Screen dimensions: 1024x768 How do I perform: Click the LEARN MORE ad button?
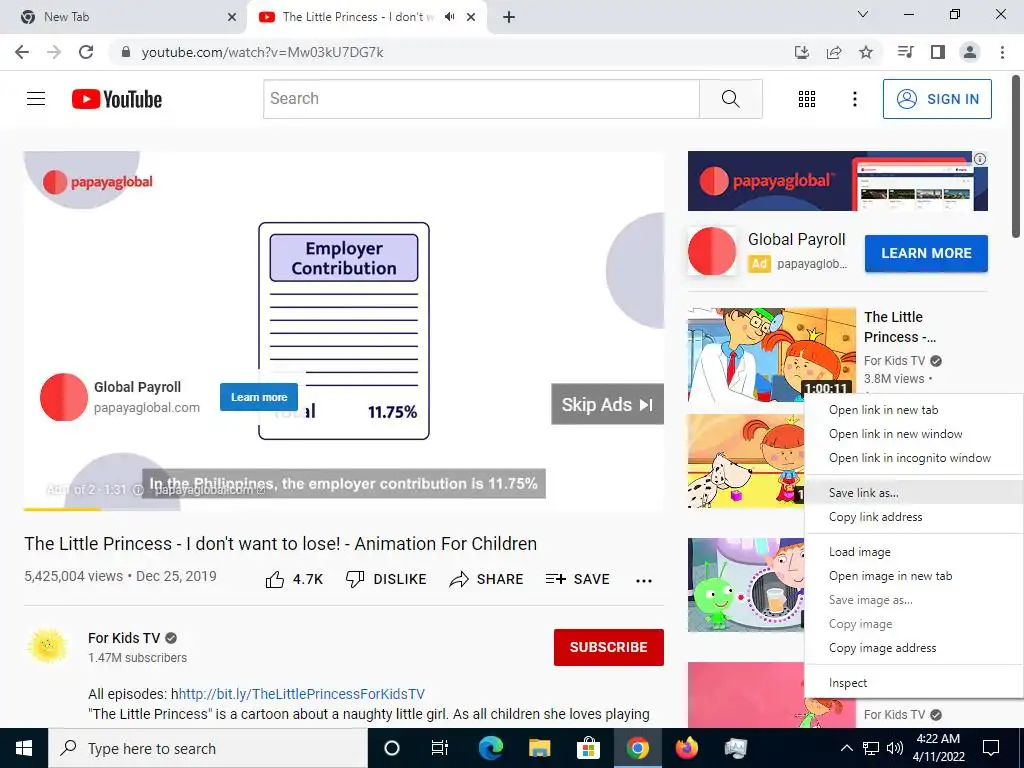[x=926, y=253]
